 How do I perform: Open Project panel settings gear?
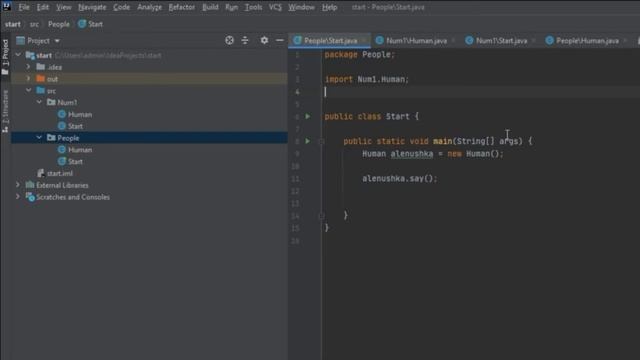264,40
